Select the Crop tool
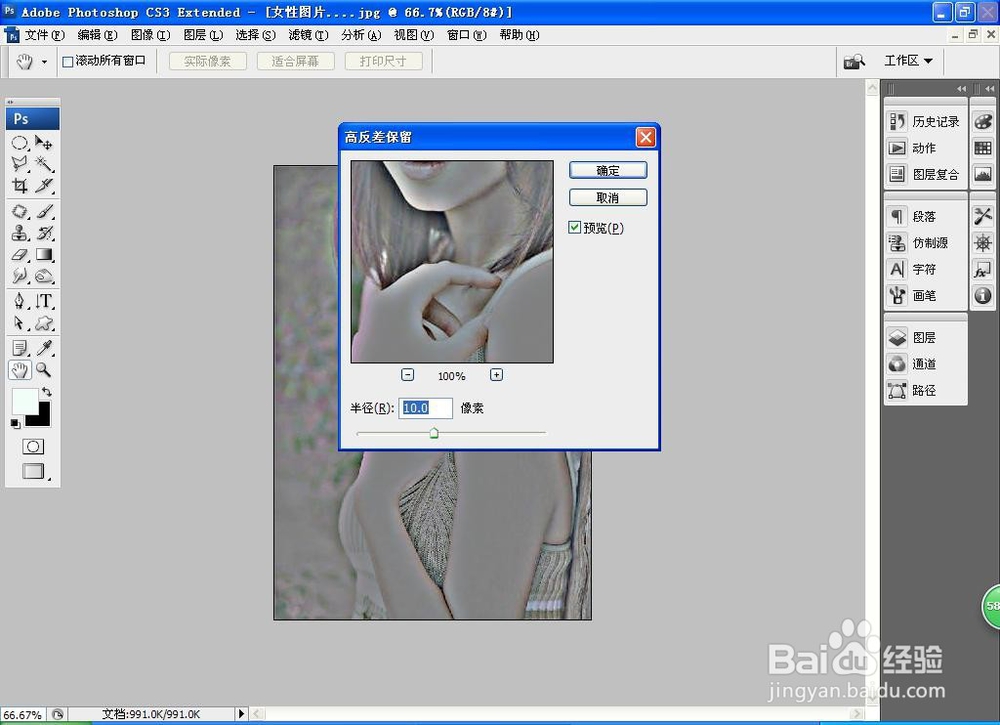This screenshot has height=725, width=1000. [x=19, y=187]
